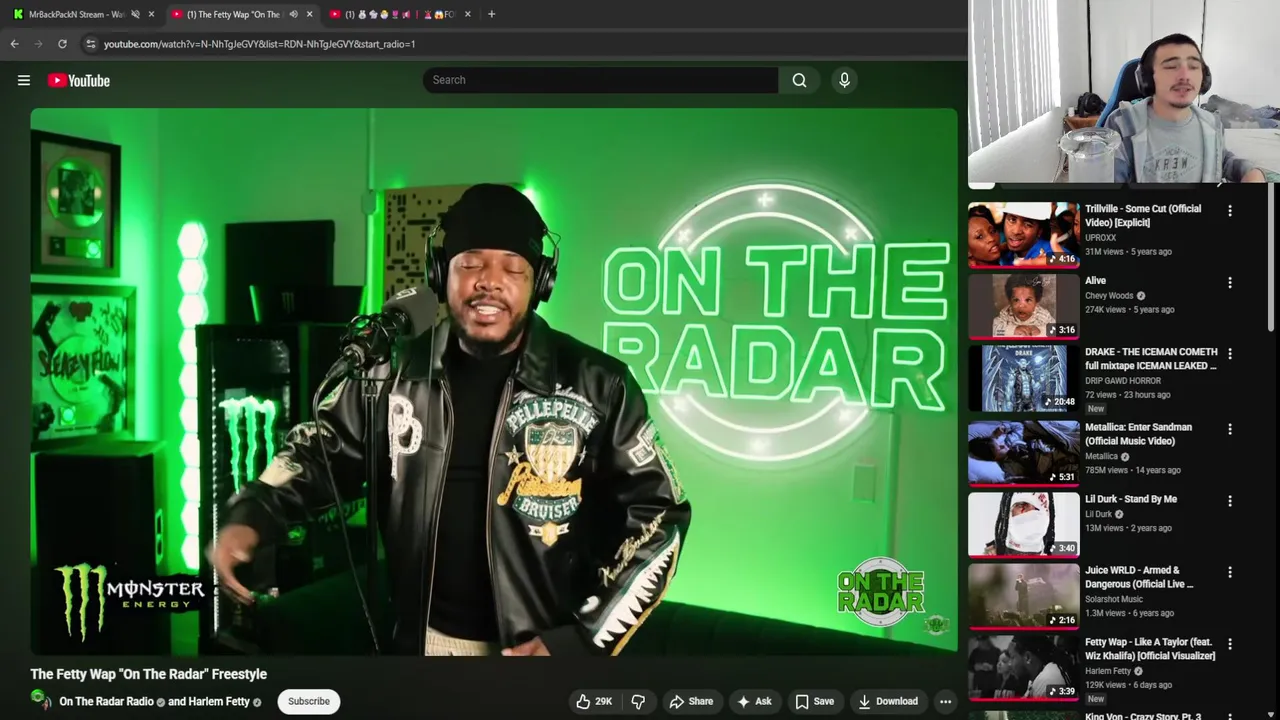
Task: Click the URL in the address bar
Action: tap(259, 44)
